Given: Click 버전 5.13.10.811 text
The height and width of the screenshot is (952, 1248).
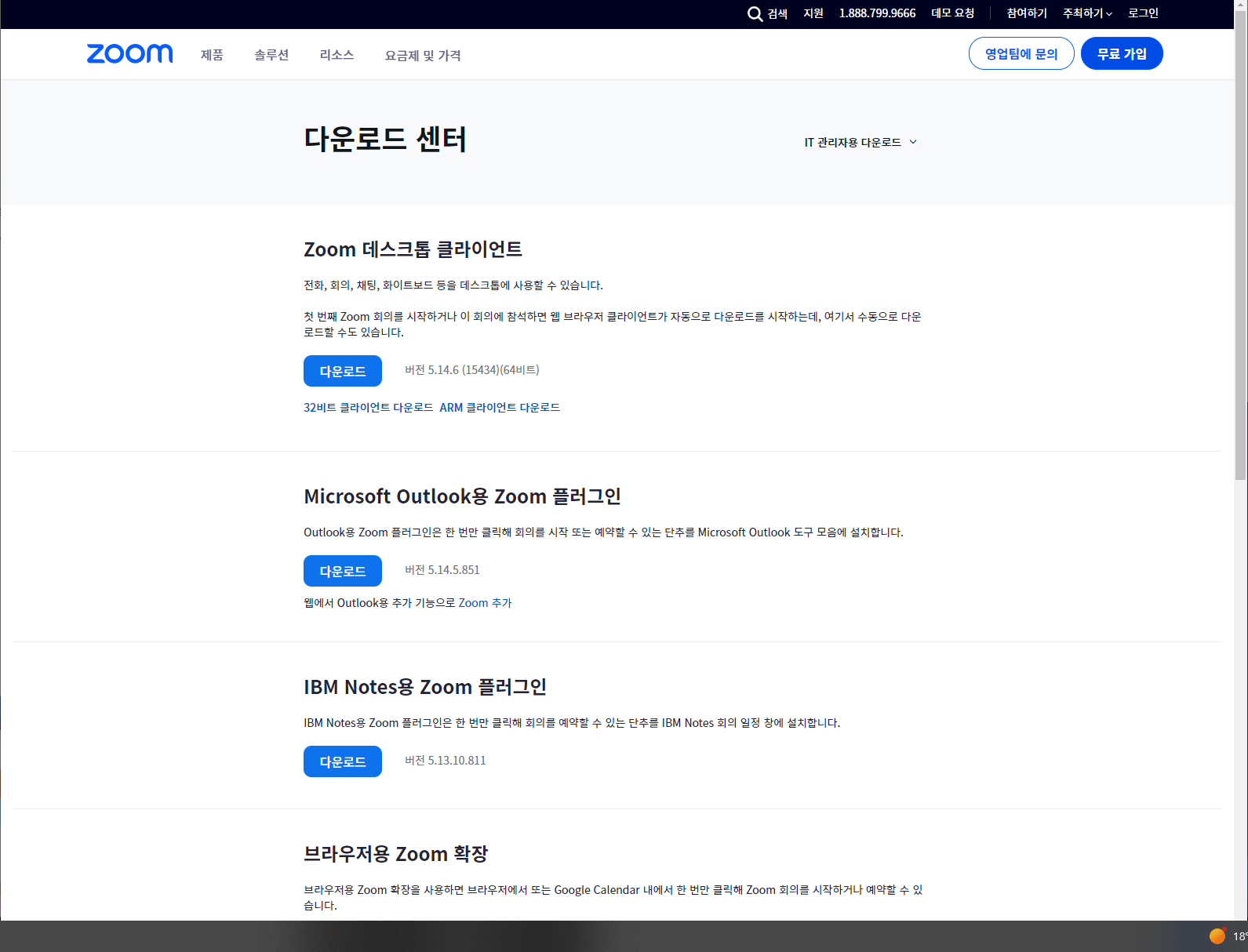Looking at the screenshot, I should [x=446, y=761].
